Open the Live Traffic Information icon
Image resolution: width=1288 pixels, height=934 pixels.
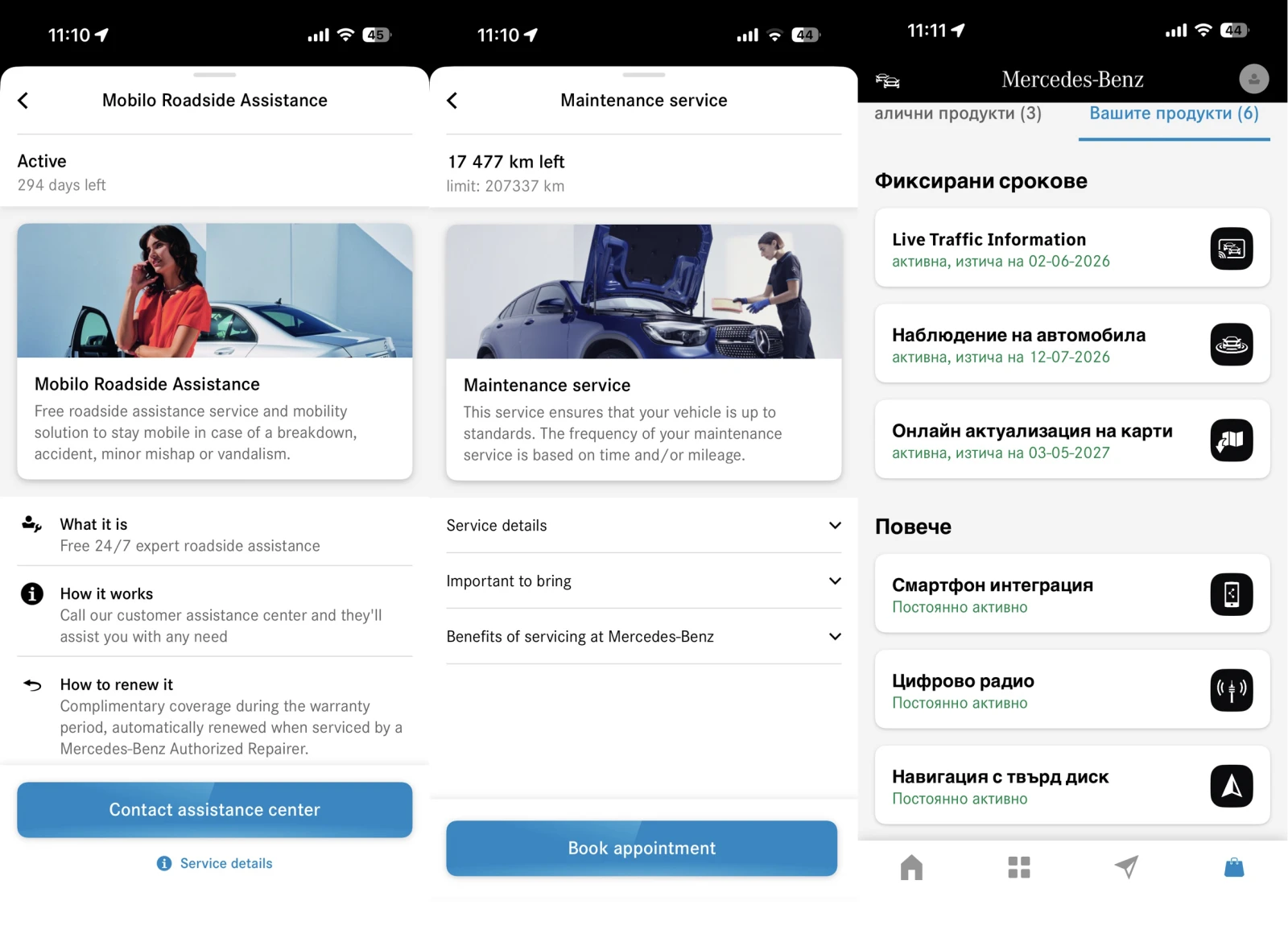[x=1232, y=249]
